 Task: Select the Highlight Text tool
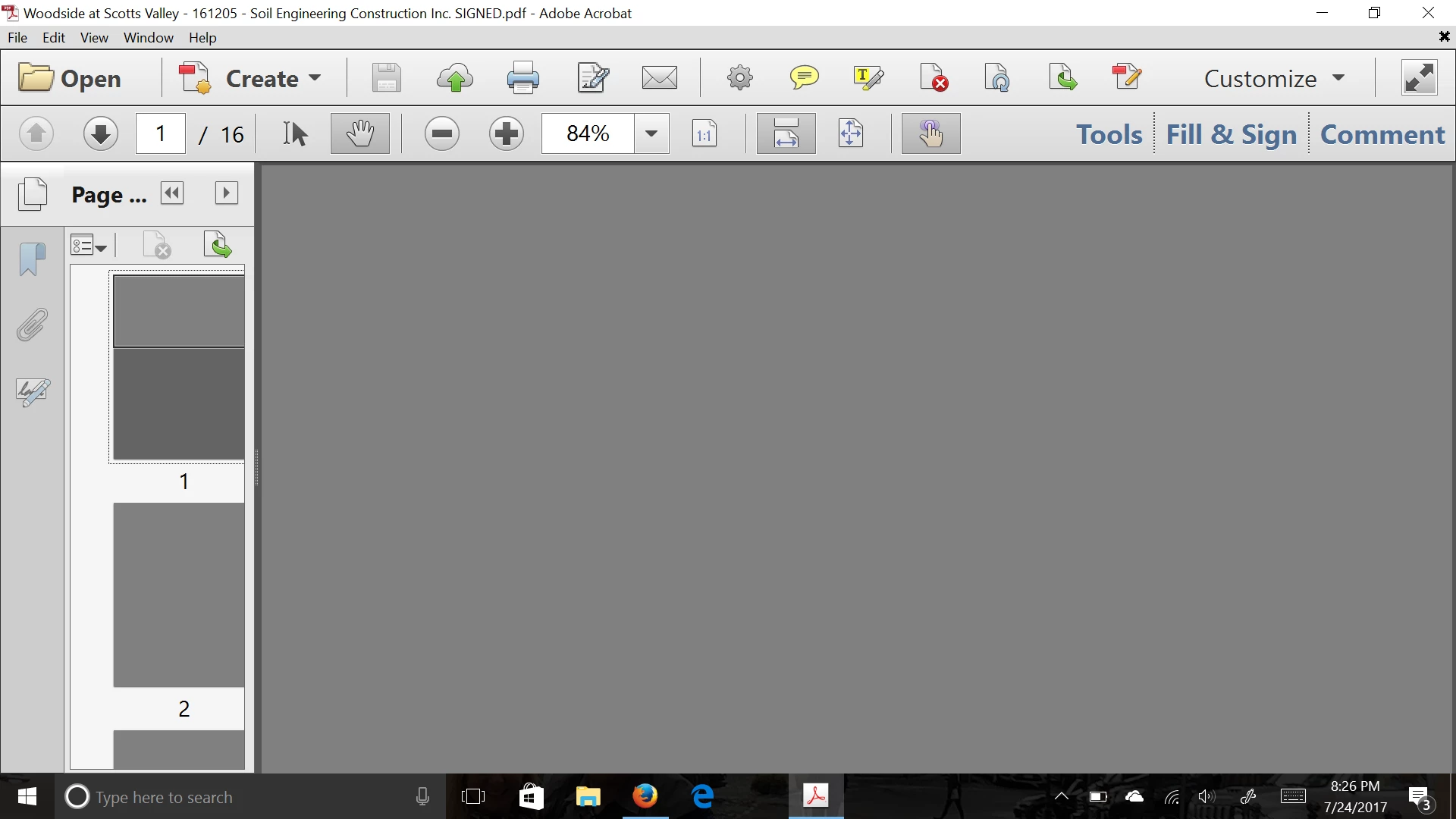[x=868, y=78]
